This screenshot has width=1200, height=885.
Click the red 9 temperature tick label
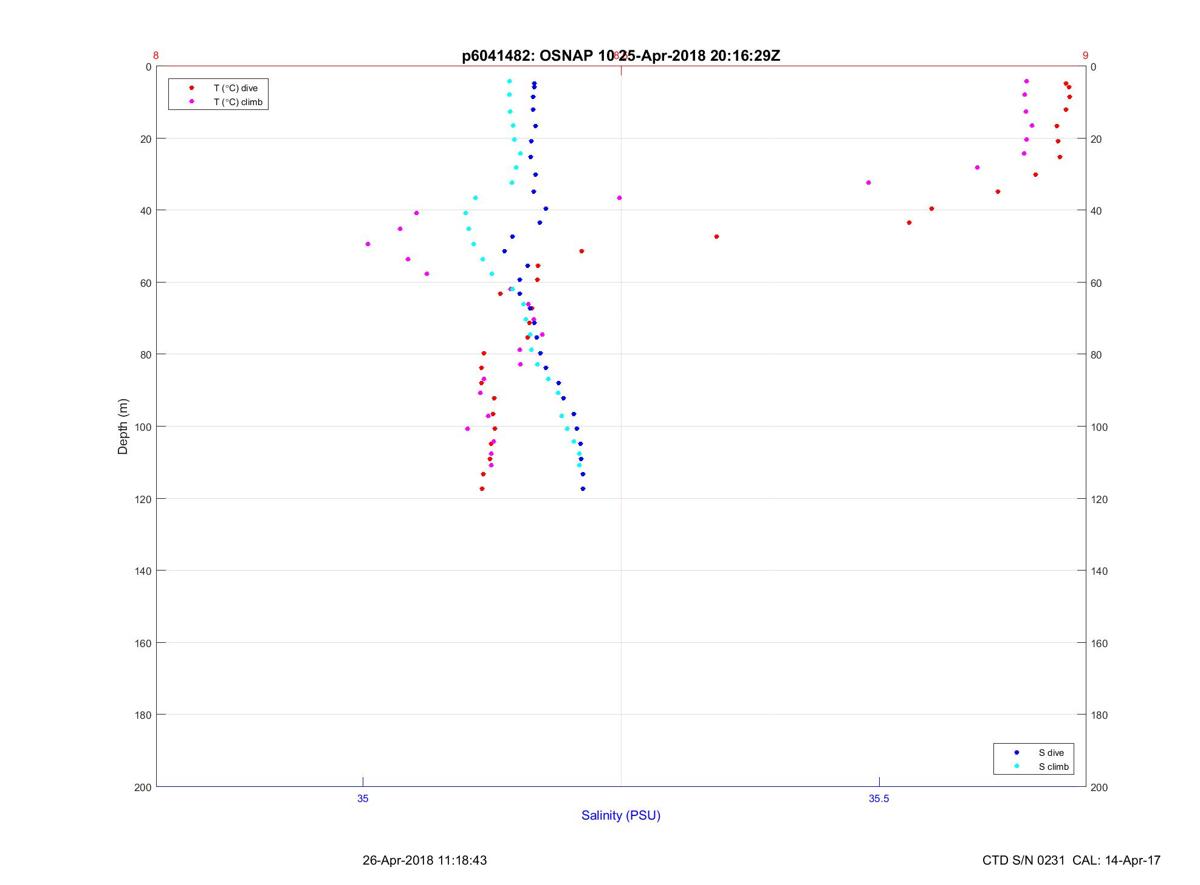(x=1085, y=56)
